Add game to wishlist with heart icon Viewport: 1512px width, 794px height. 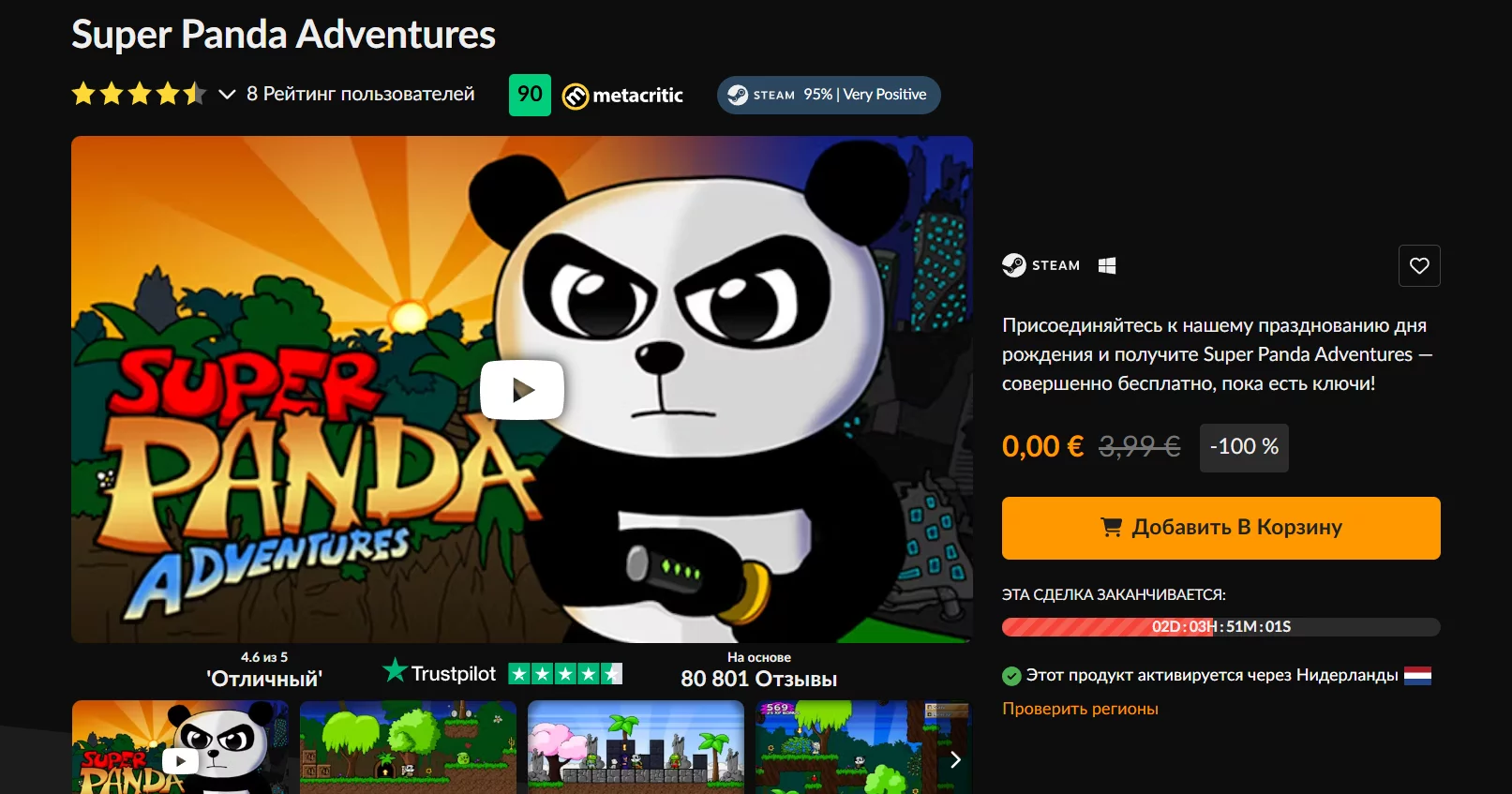pyautogui.click(x=1419, y=265)
